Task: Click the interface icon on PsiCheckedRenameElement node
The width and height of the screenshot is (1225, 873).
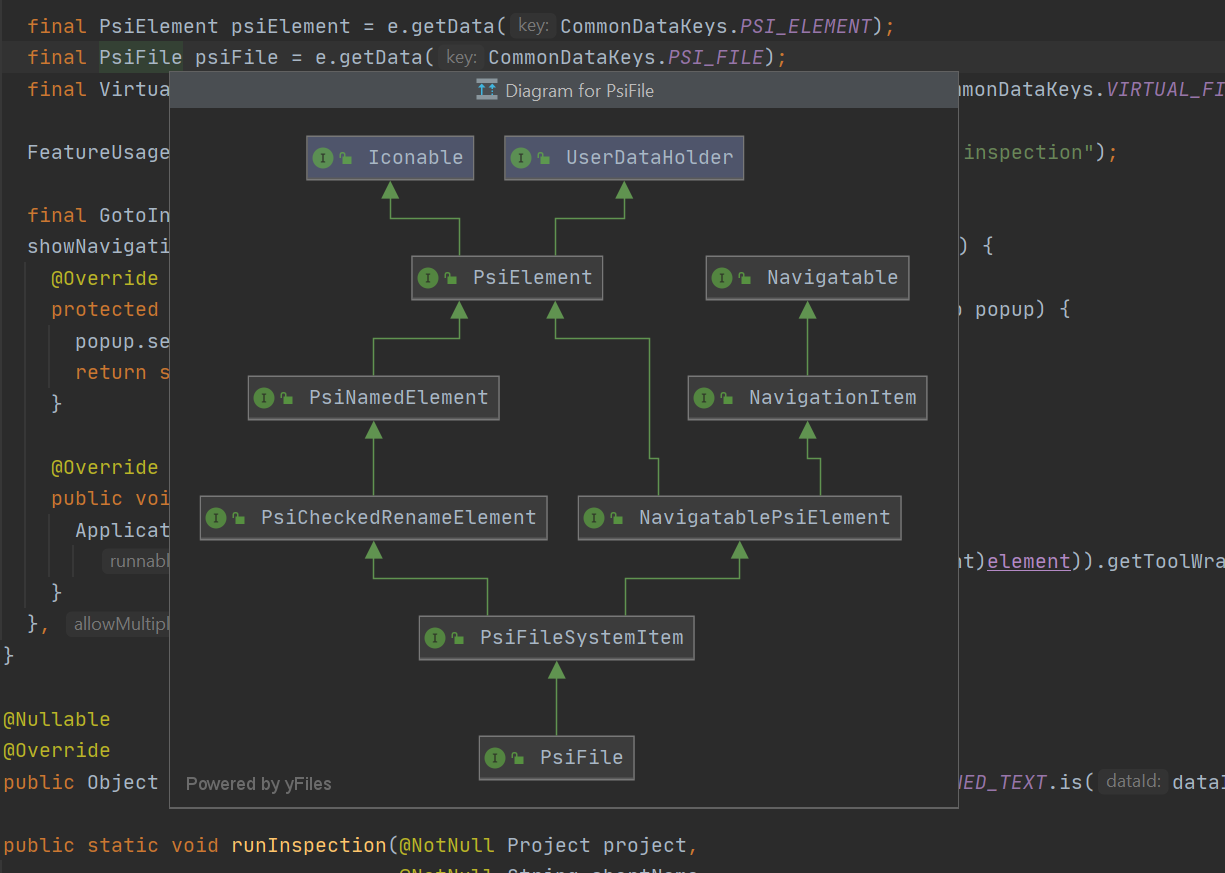Action: tap(216, 518)
